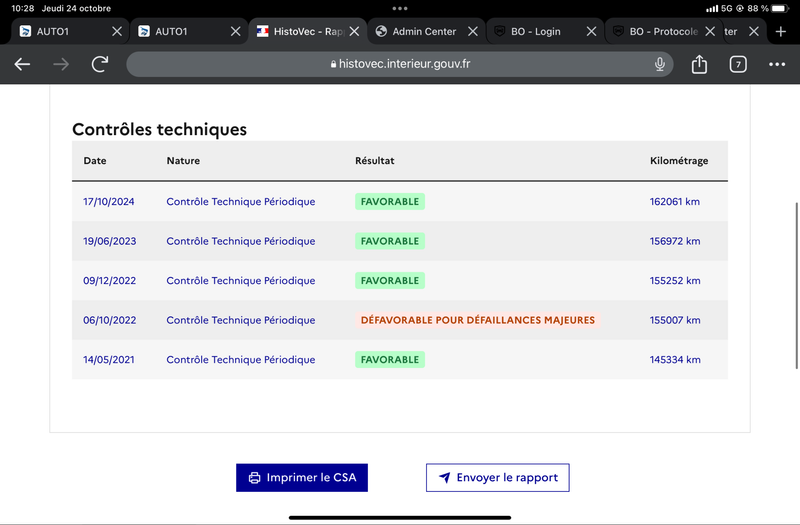Select the date 17/10/2024
The image size is (800, 525).
109,202
